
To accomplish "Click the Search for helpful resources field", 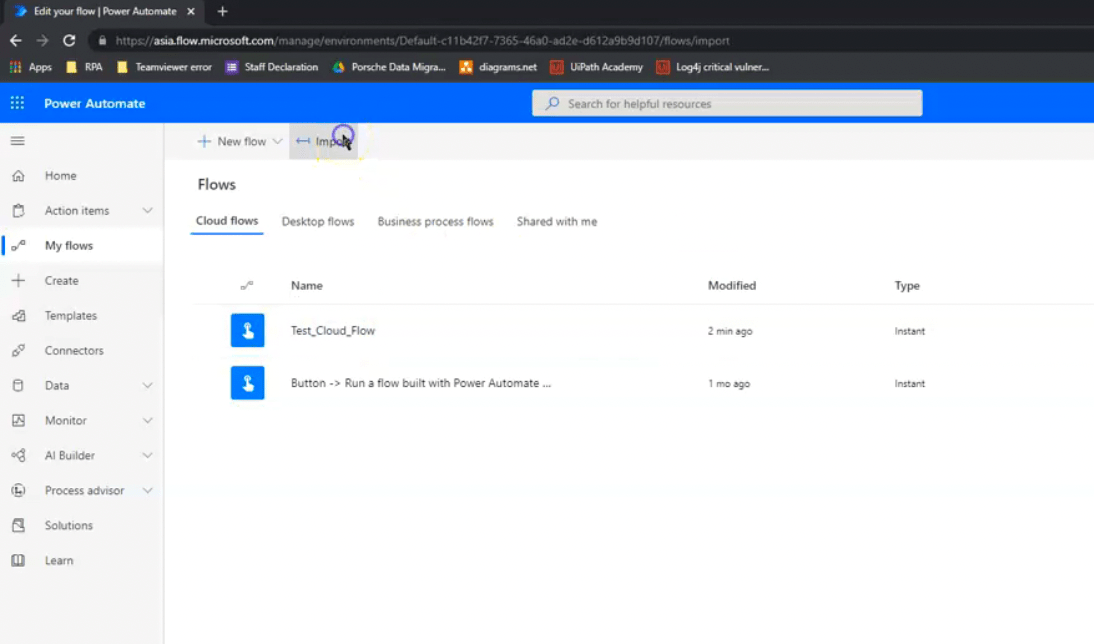I will tap(727, 103).
